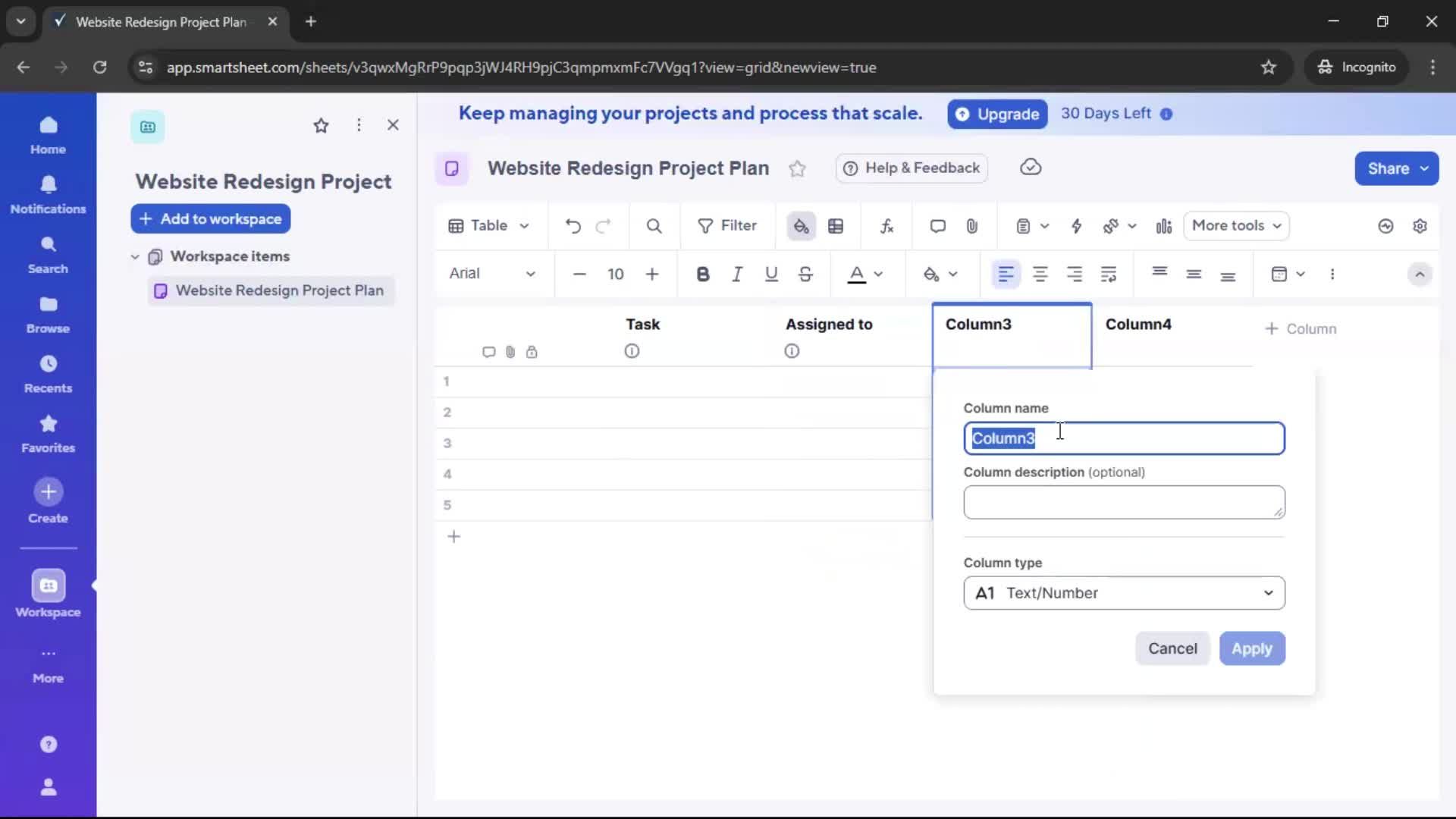Enable underline formatting

pyautogui.click(x=771, y=275)
